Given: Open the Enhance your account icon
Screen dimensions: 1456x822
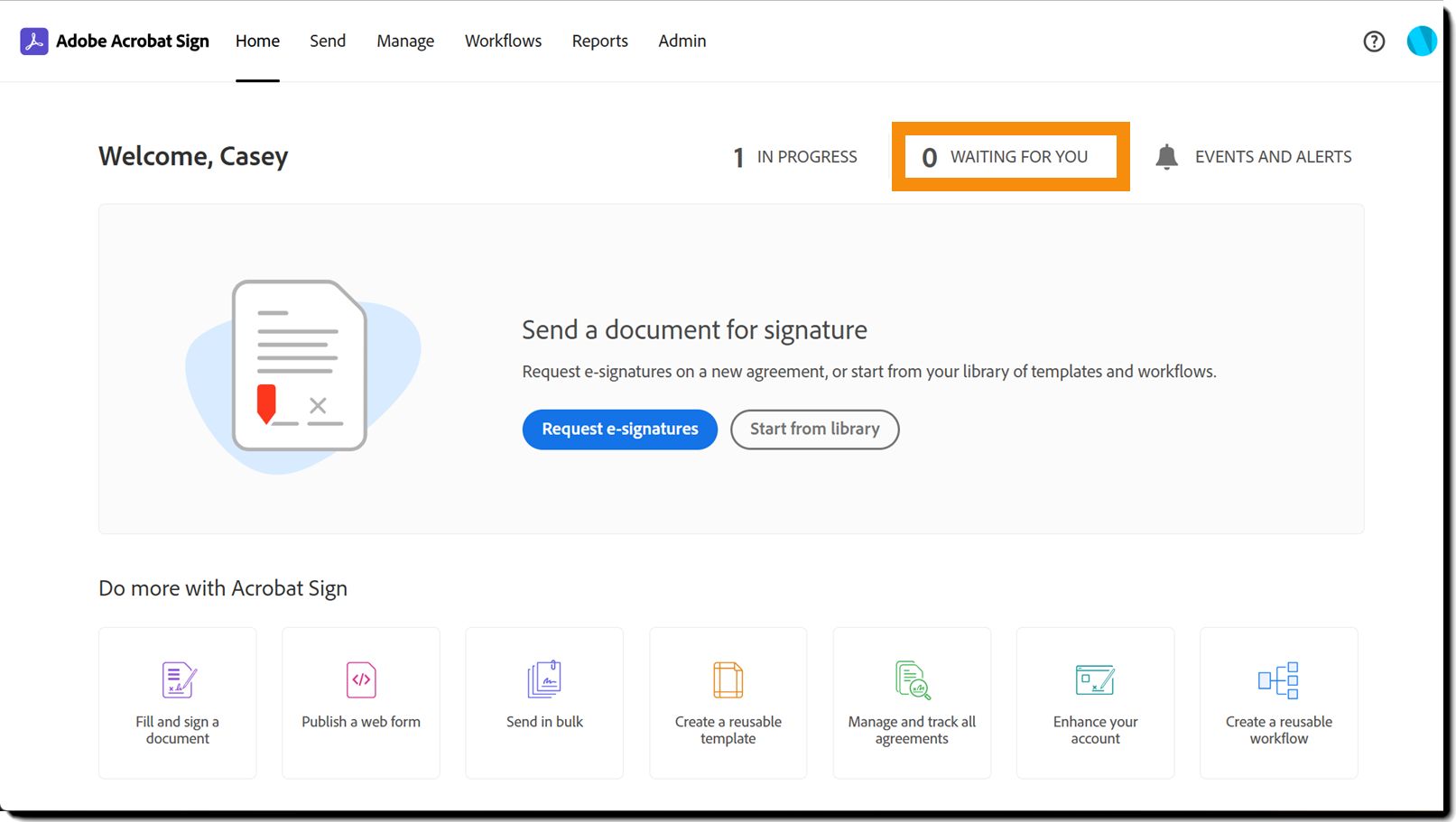Looking at the screenshot, I should [x=1095, y=680].
